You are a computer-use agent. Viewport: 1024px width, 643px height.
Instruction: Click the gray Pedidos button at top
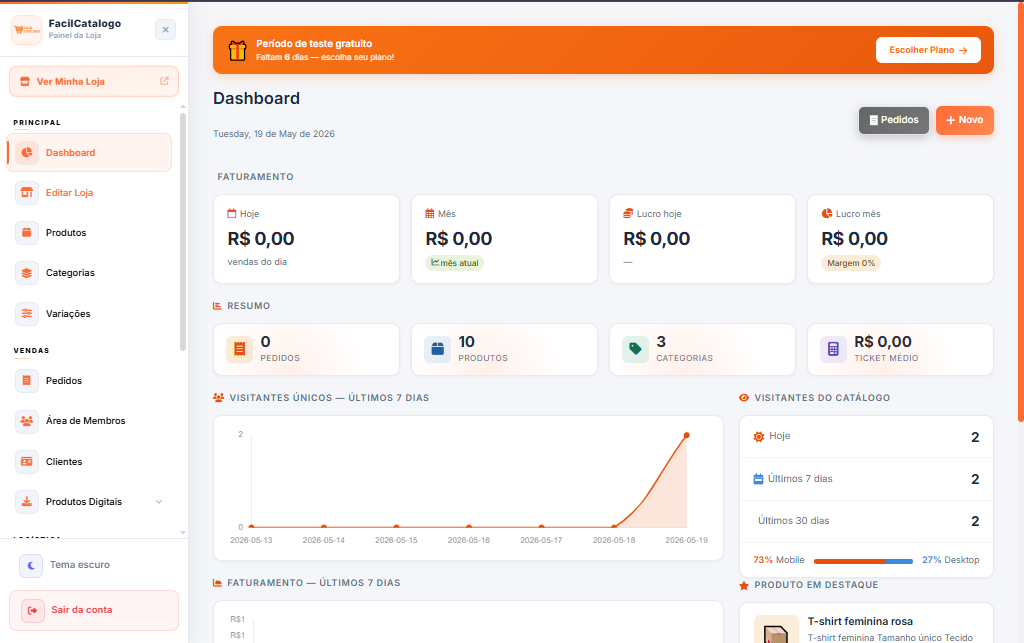point(893,120)
